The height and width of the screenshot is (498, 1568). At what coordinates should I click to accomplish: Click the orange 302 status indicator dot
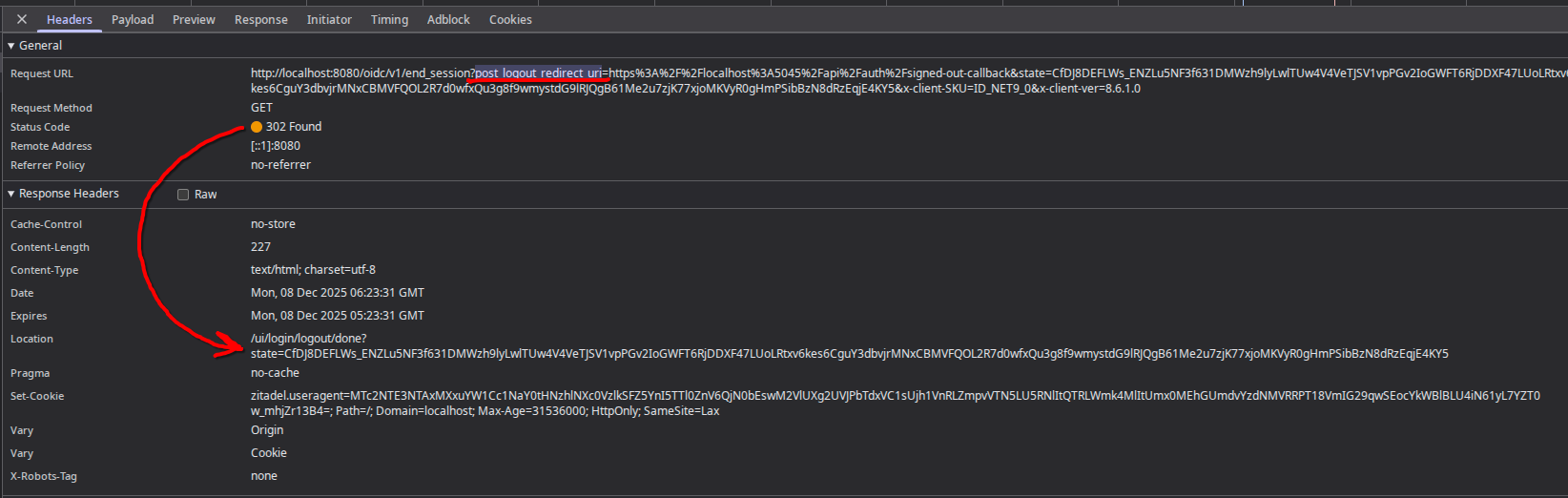[257, 127]
